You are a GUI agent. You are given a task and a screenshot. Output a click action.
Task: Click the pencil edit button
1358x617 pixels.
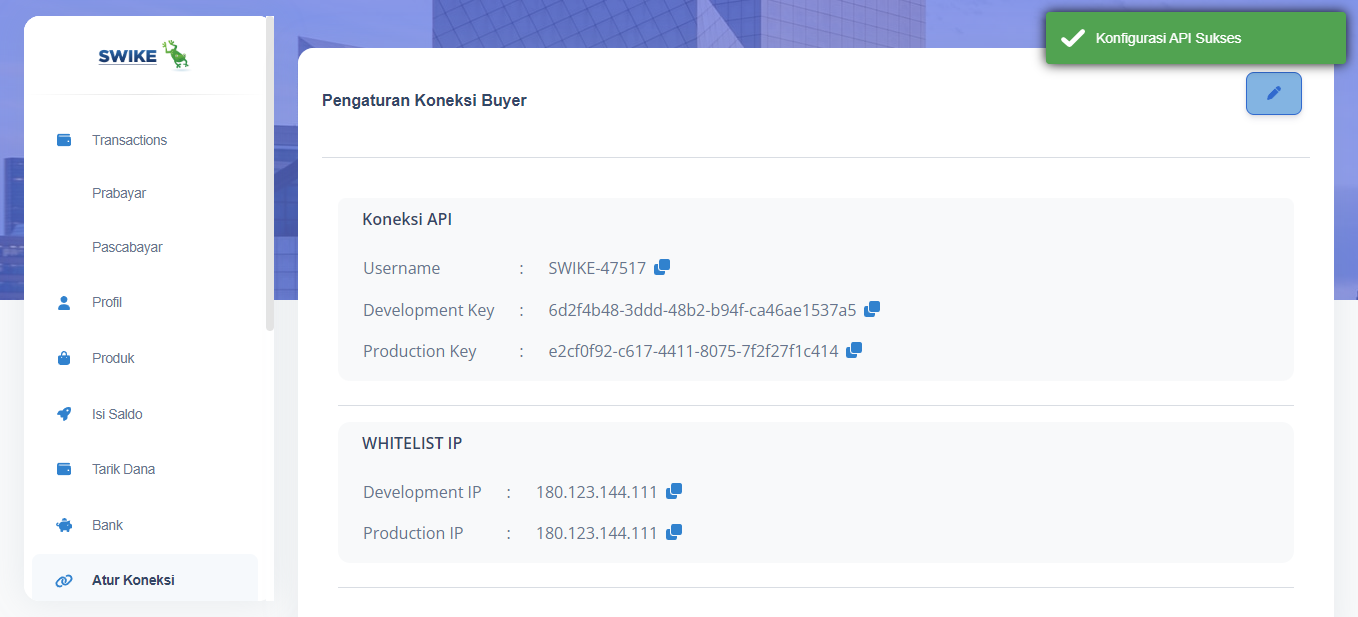click(1273, 93)
